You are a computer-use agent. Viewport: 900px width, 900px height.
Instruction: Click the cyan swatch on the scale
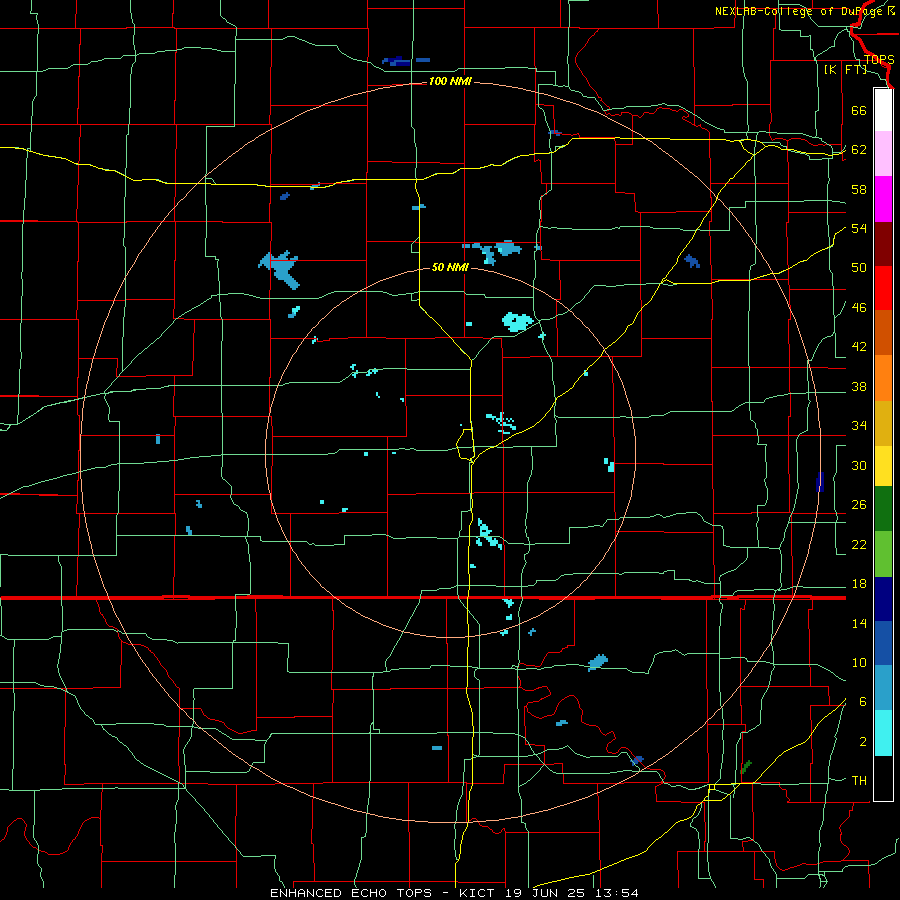[x=883, y=733]
